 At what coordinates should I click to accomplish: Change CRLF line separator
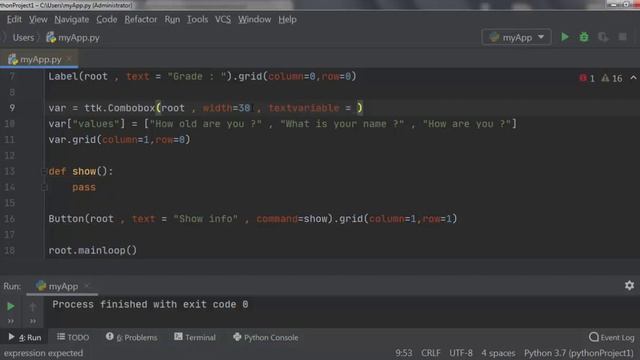[431, 353]
